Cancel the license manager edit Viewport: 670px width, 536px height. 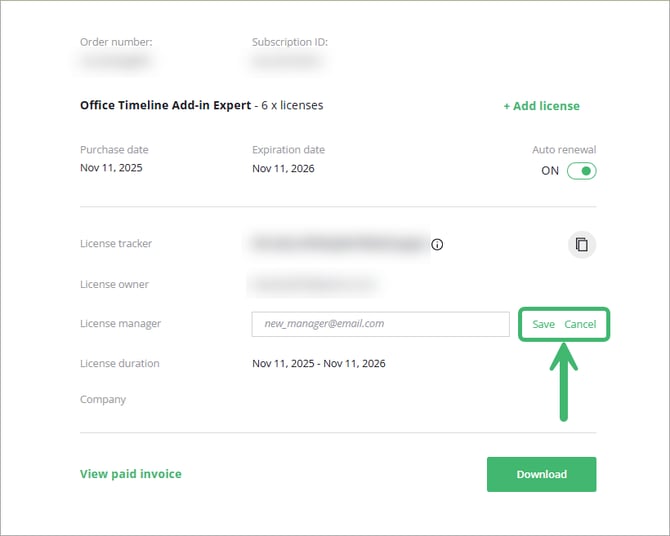pyautogui.click(x=580, y=324)
